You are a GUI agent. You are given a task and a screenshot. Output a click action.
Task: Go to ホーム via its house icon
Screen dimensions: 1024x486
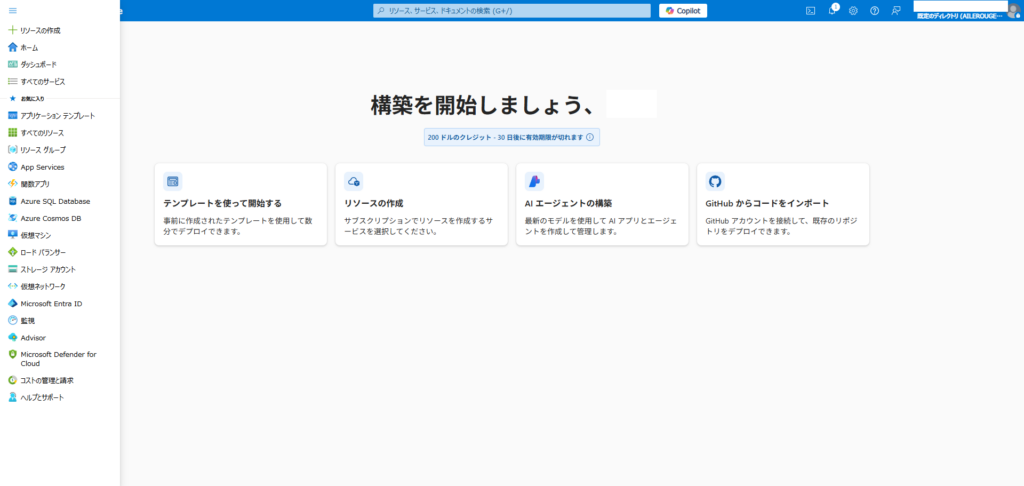pyautogui.click(x=12, y=47)
